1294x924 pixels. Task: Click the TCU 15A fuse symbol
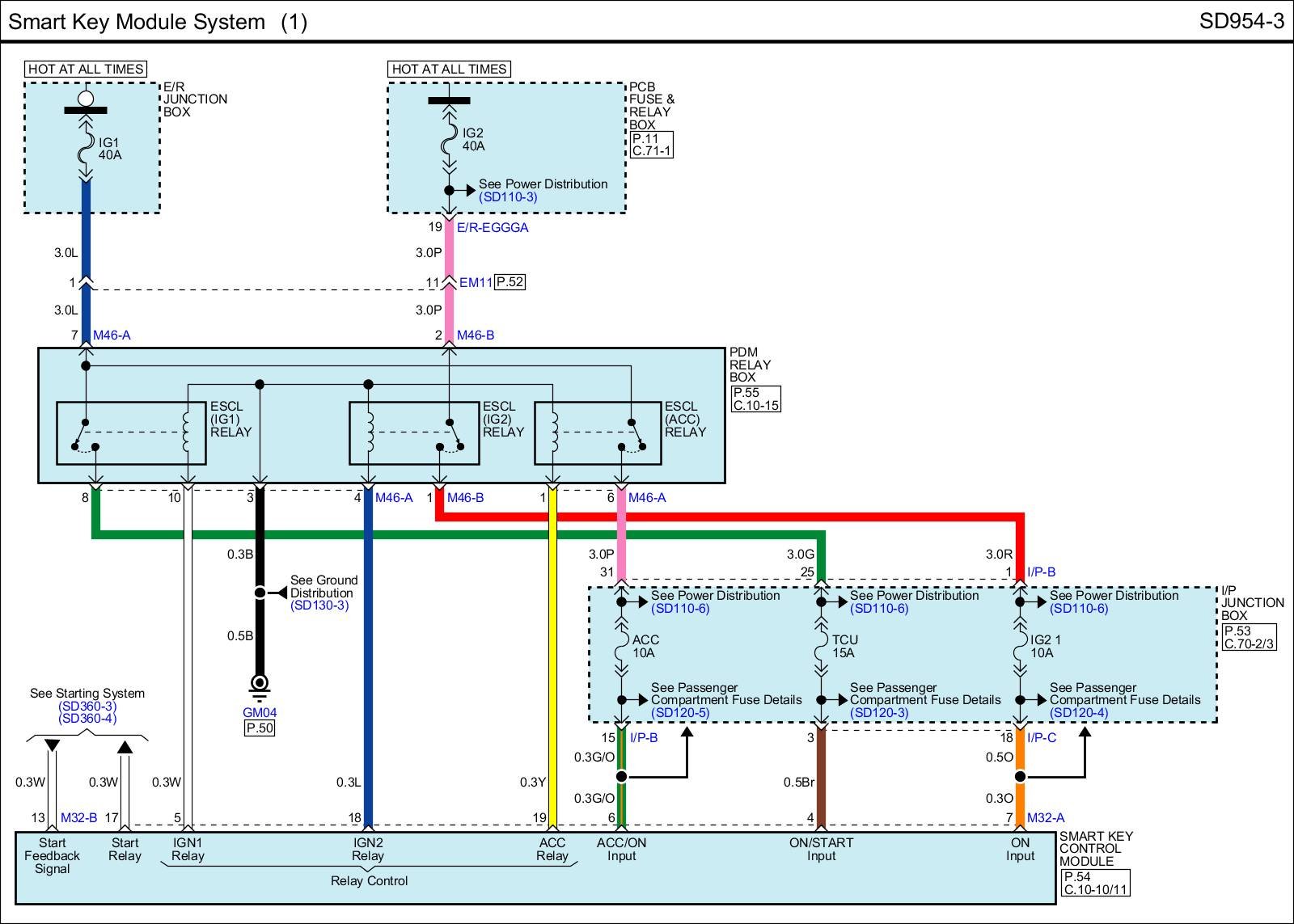point(821,647)
